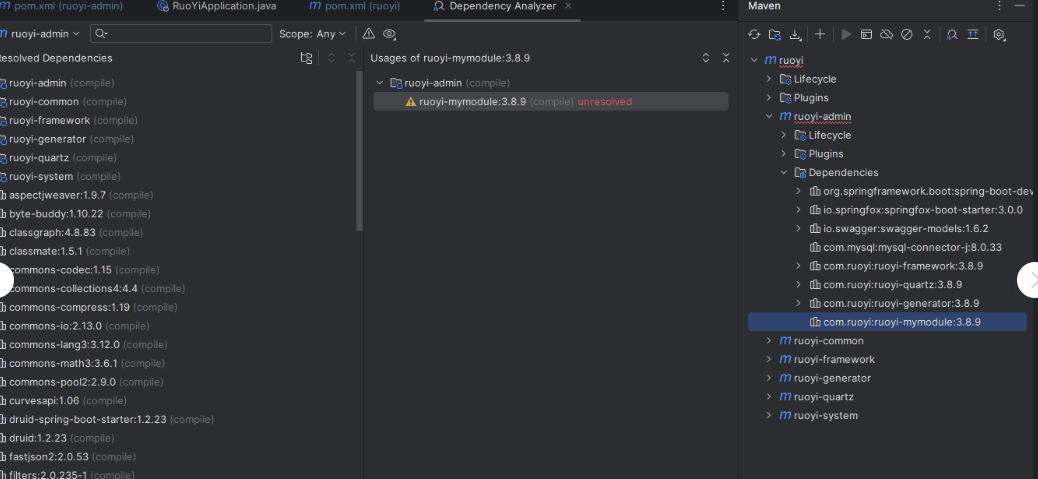
Task: Expand ruoyi Lifecycle node
Action: click(x=769, y=79)
